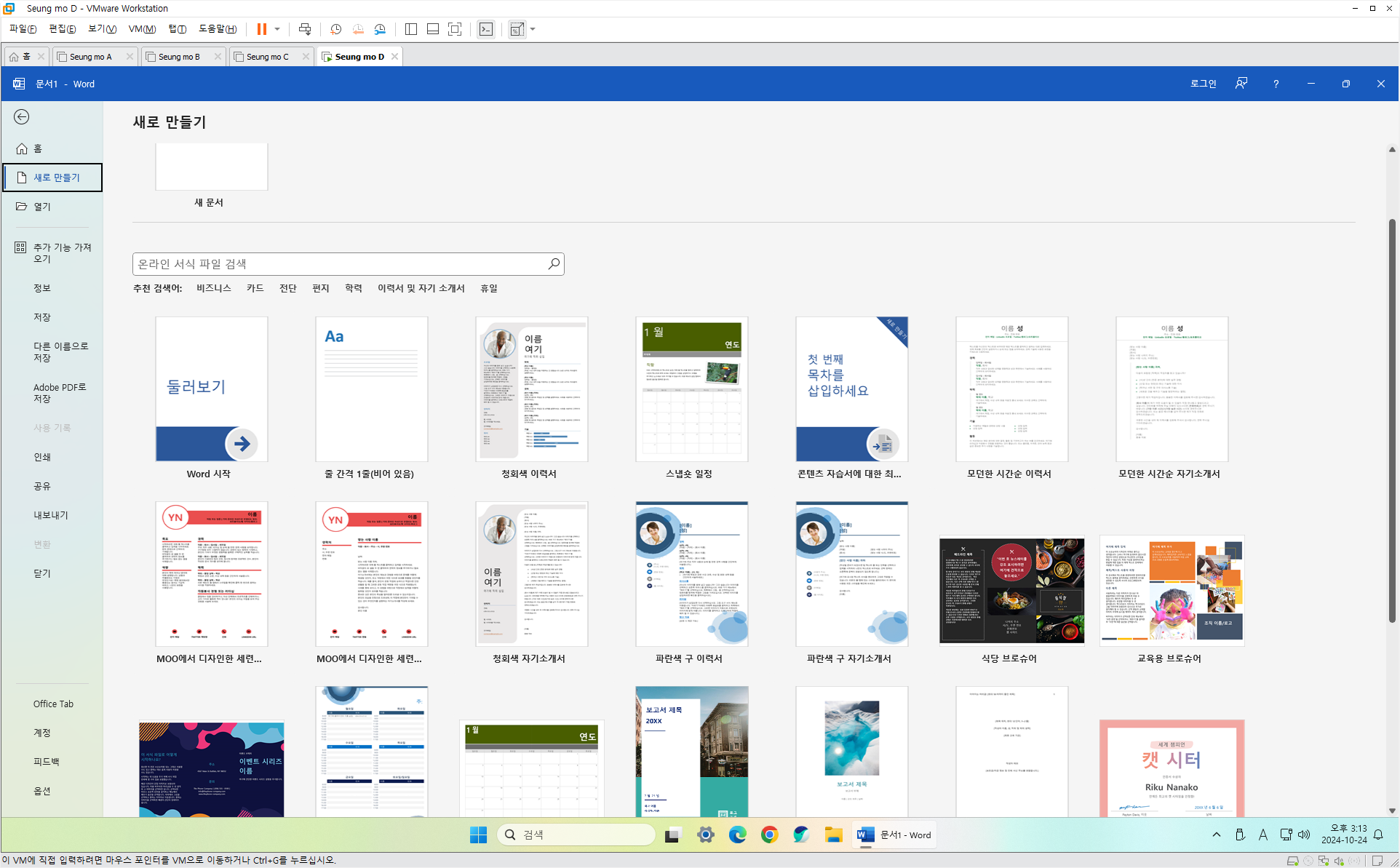
Task: Show hidden tray icons chevron
Action: tap(1217, 835)
